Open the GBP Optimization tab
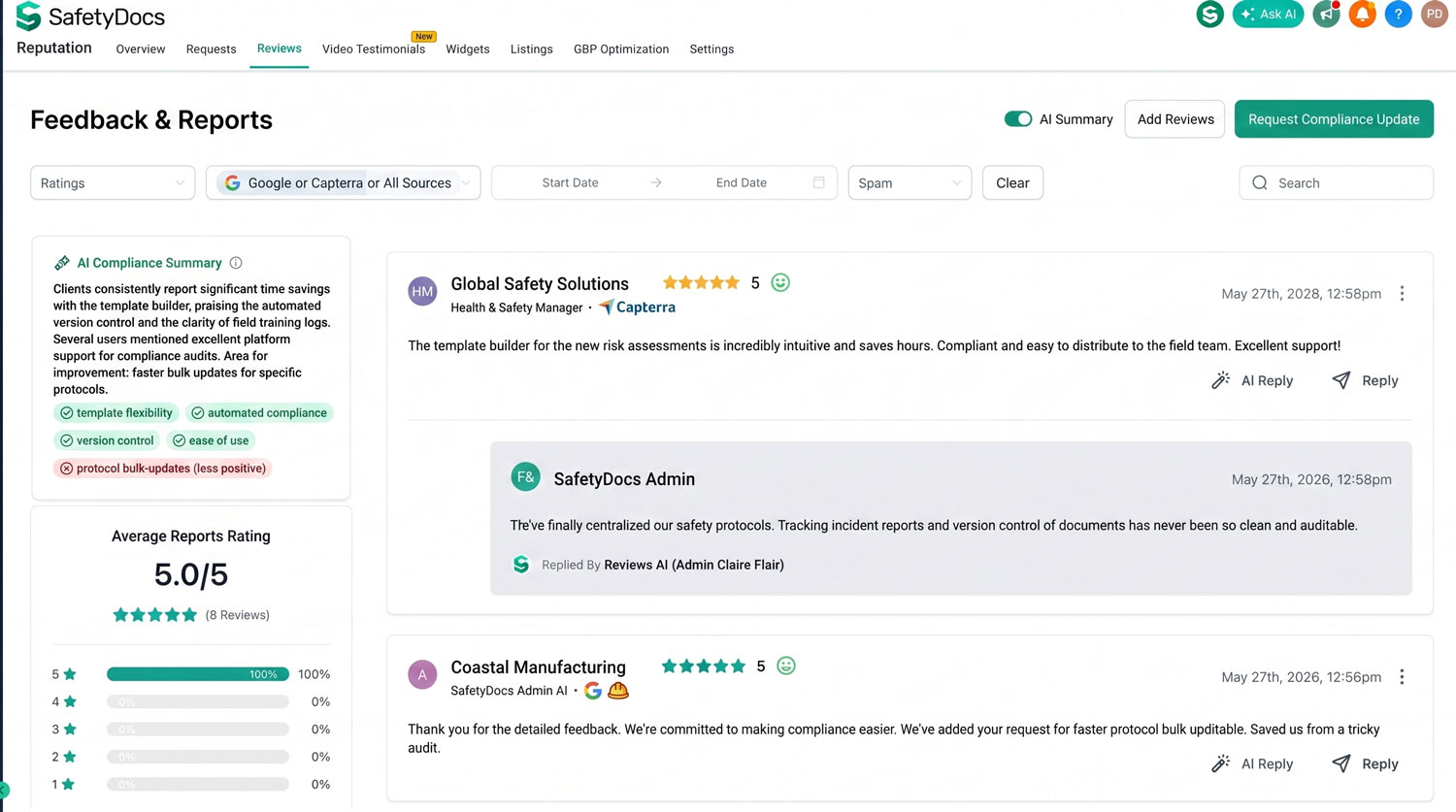 coord(621,49)
